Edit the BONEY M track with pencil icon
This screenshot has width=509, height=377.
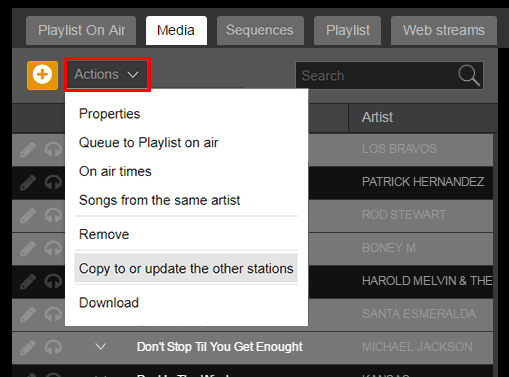tap(28, 249)
